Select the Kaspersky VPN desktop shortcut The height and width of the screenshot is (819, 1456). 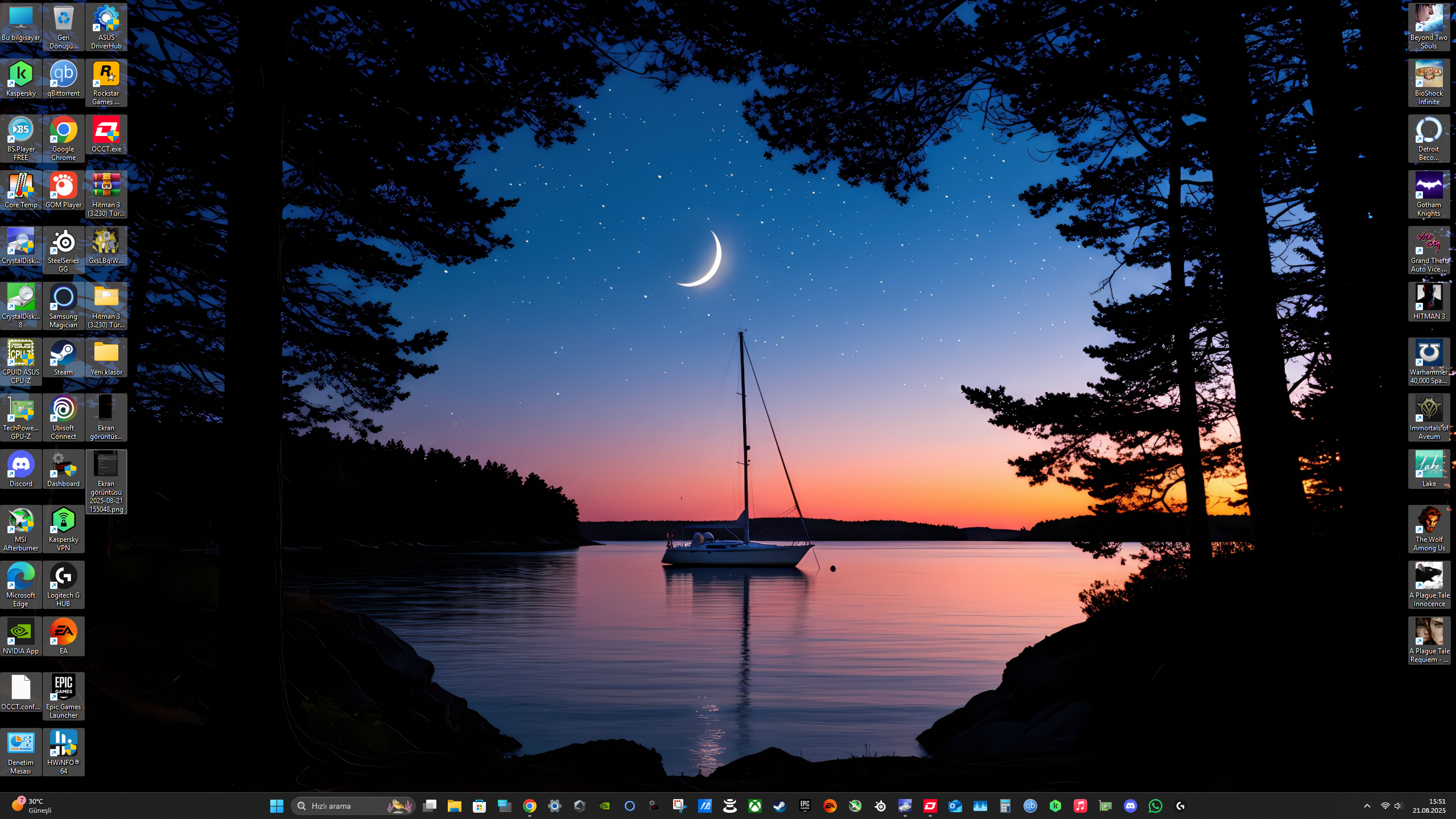[63, 529]
